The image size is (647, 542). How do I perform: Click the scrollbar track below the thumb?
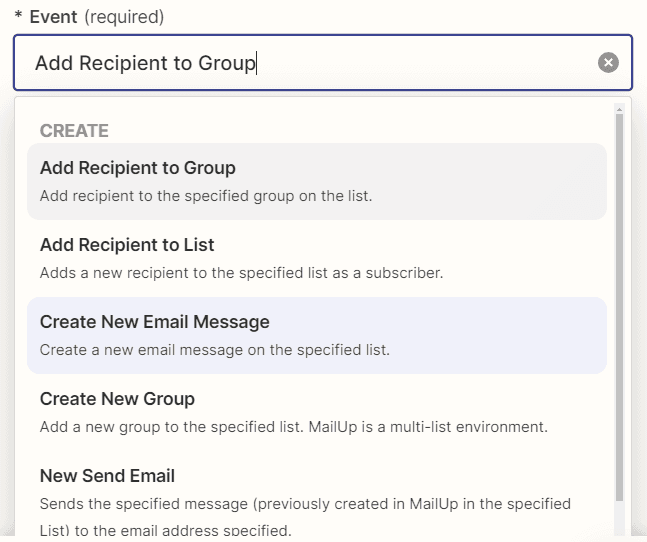(620, 515)
